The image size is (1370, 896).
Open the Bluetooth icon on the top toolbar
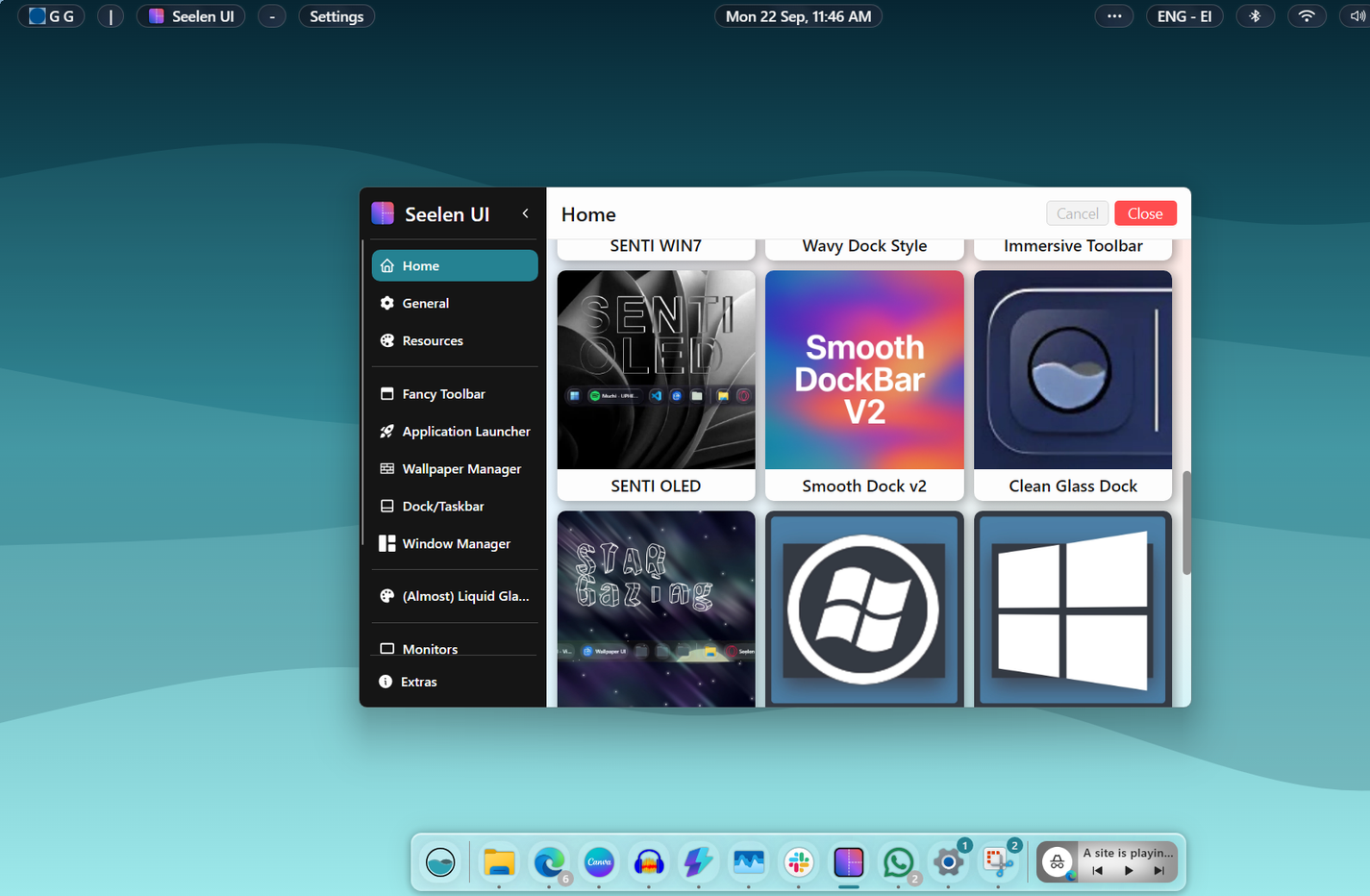1256,15
